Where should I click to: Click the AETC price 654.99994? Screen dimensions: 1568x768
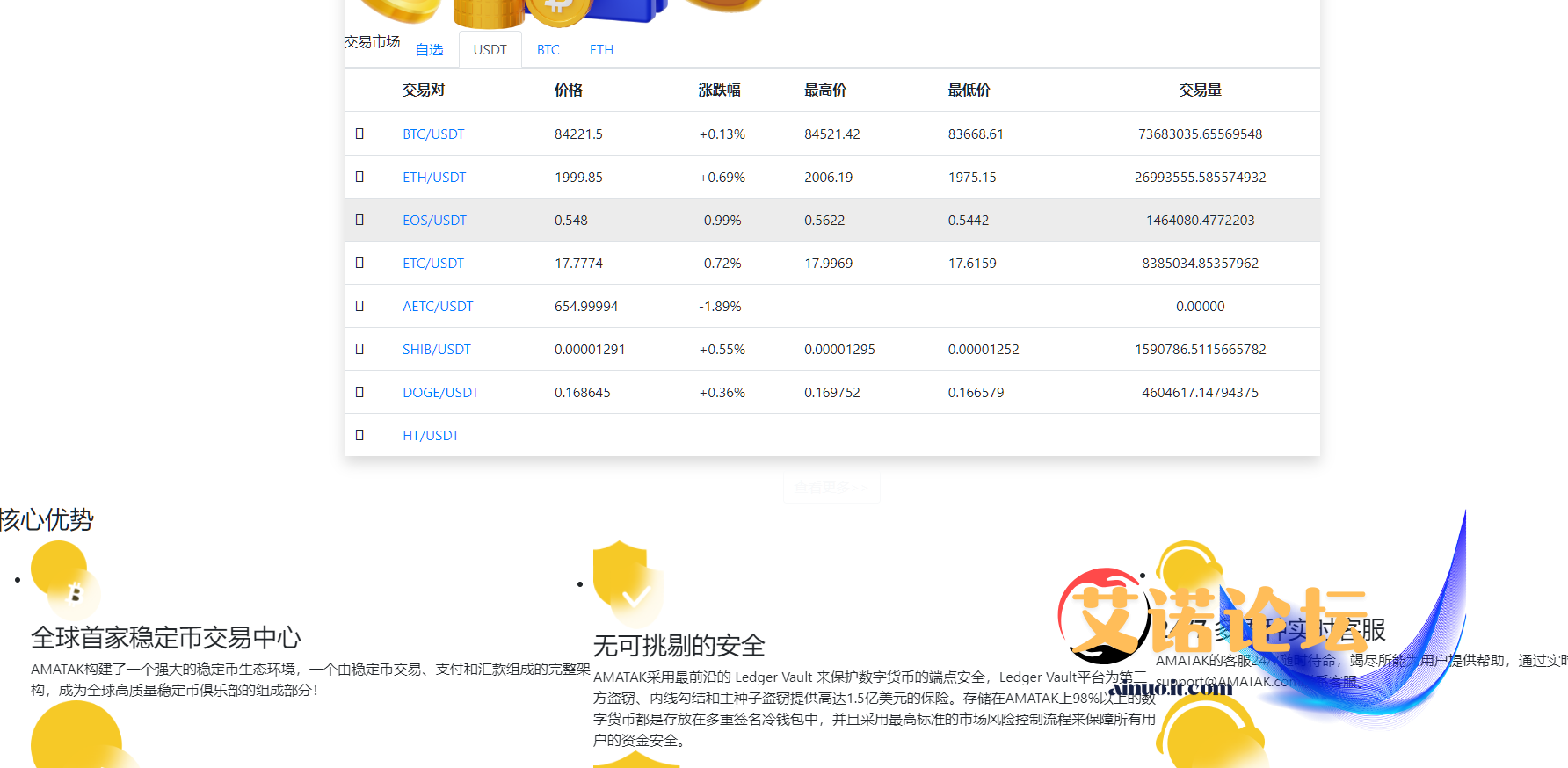(586, 307)
